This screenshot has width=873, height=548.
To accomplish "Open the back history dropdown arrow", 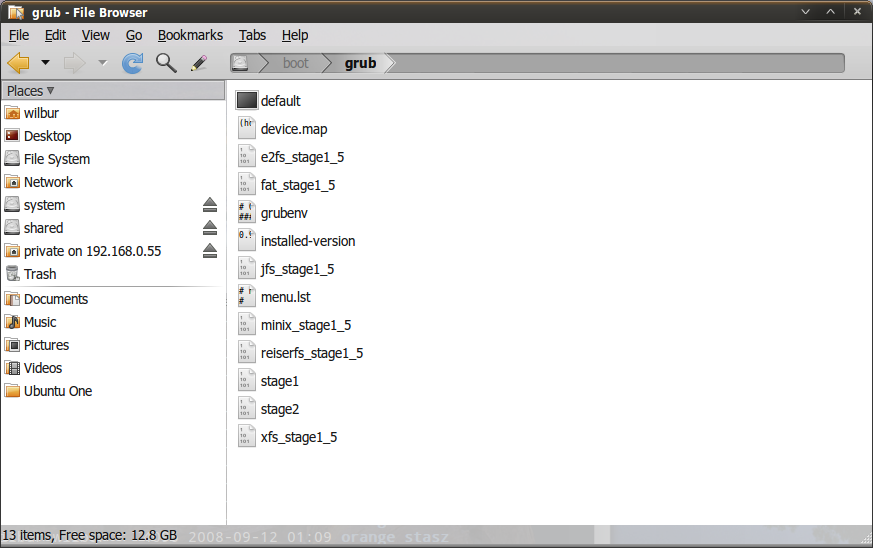I will click(x=46, y=63).
